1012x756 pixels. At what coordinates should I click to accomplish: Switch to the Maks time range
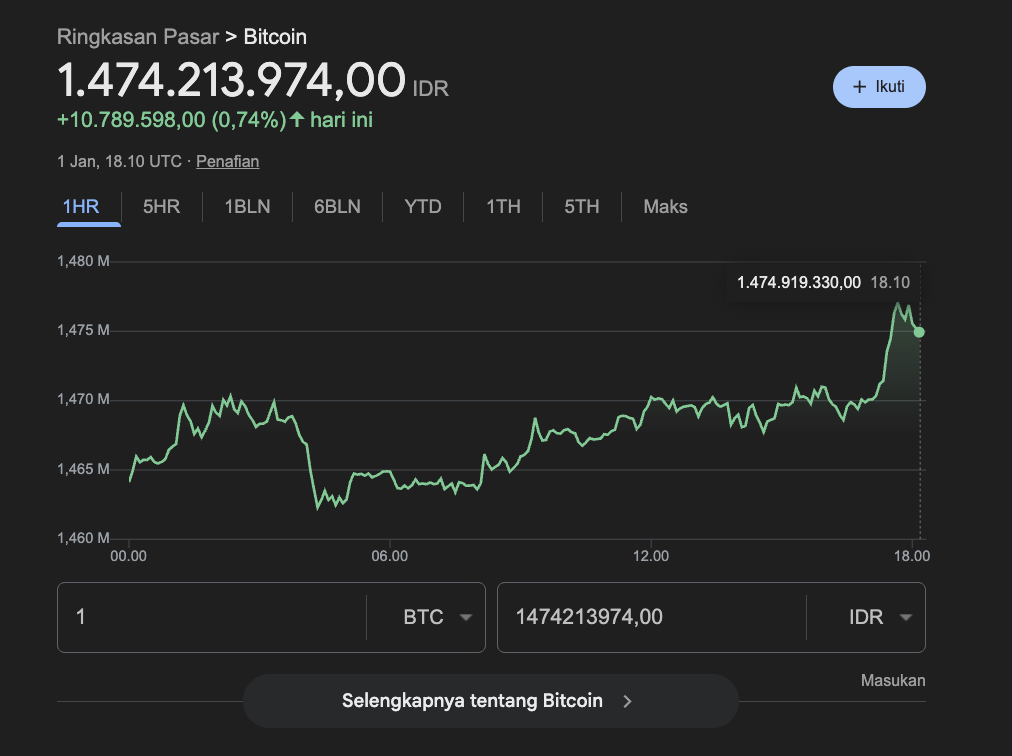click(663, 207)
